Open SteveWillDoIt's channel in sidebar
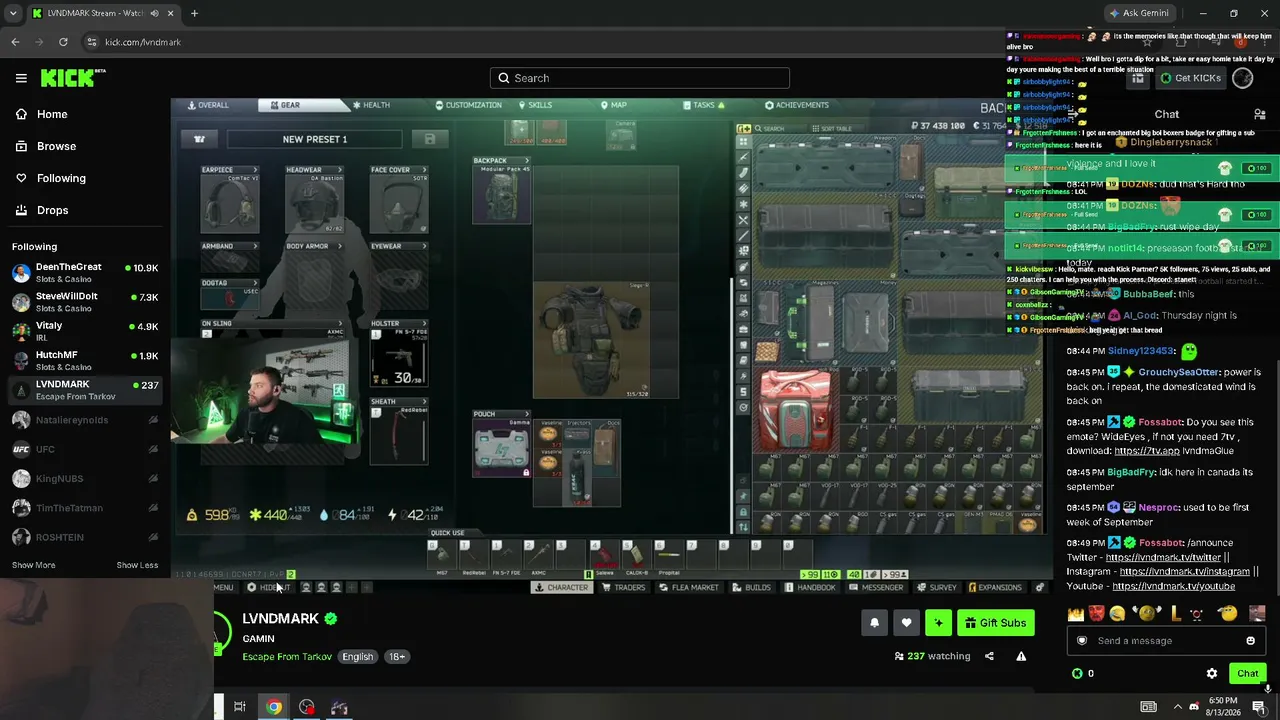 (85, 302)
